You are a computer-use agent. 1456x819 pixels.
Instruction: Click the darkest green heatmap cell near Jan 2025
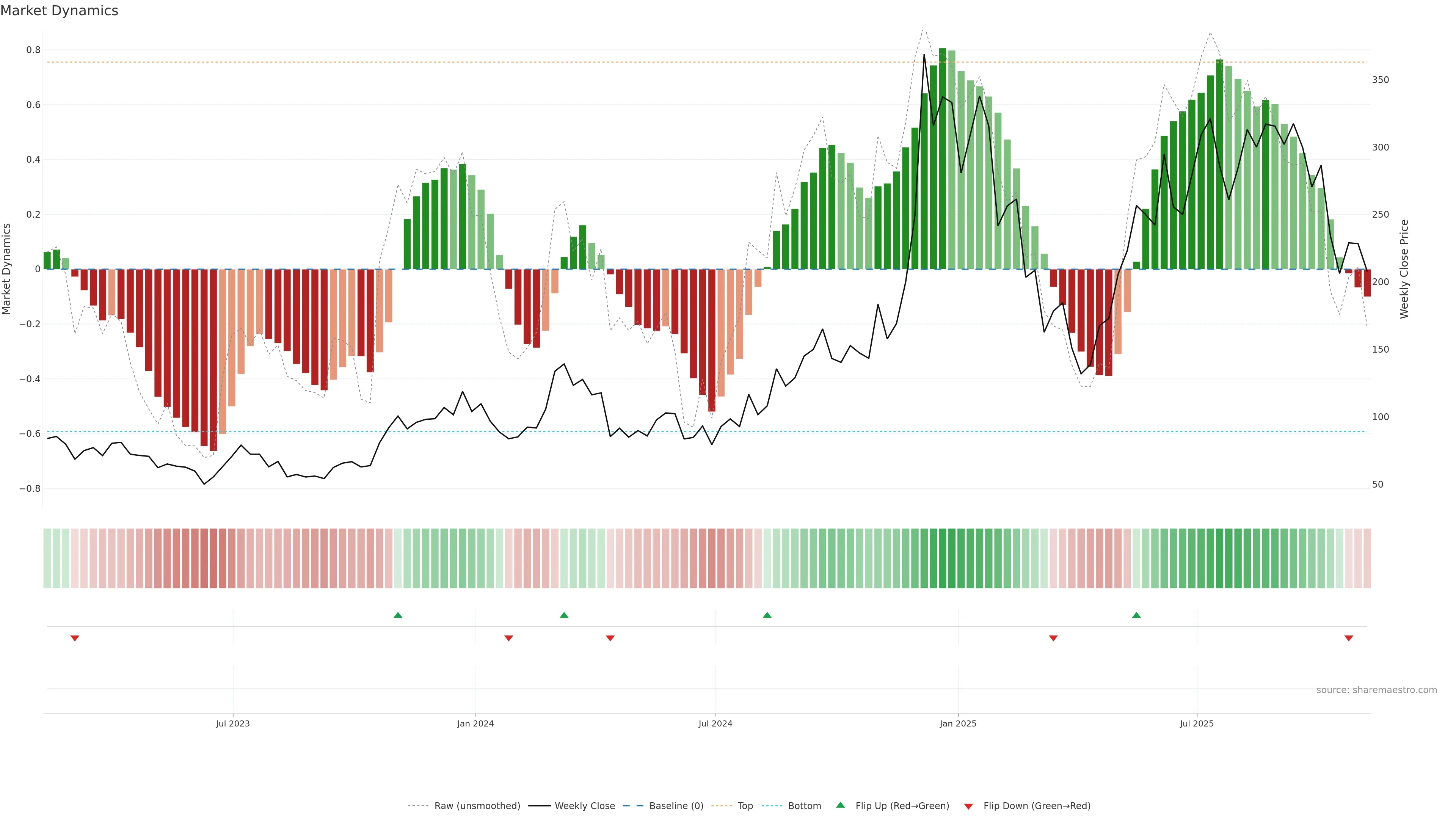(943, 559)
